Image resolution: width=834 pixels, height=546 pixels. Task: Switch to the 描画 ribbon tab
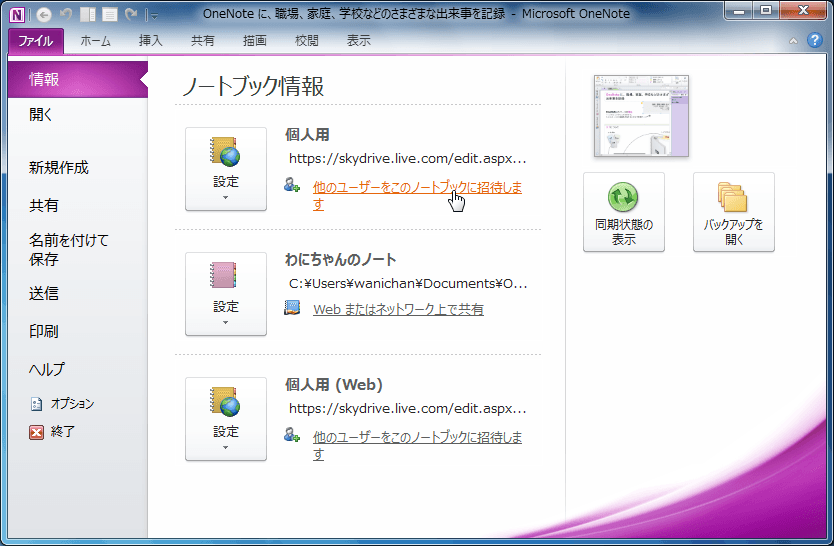(x=255, y=41)
